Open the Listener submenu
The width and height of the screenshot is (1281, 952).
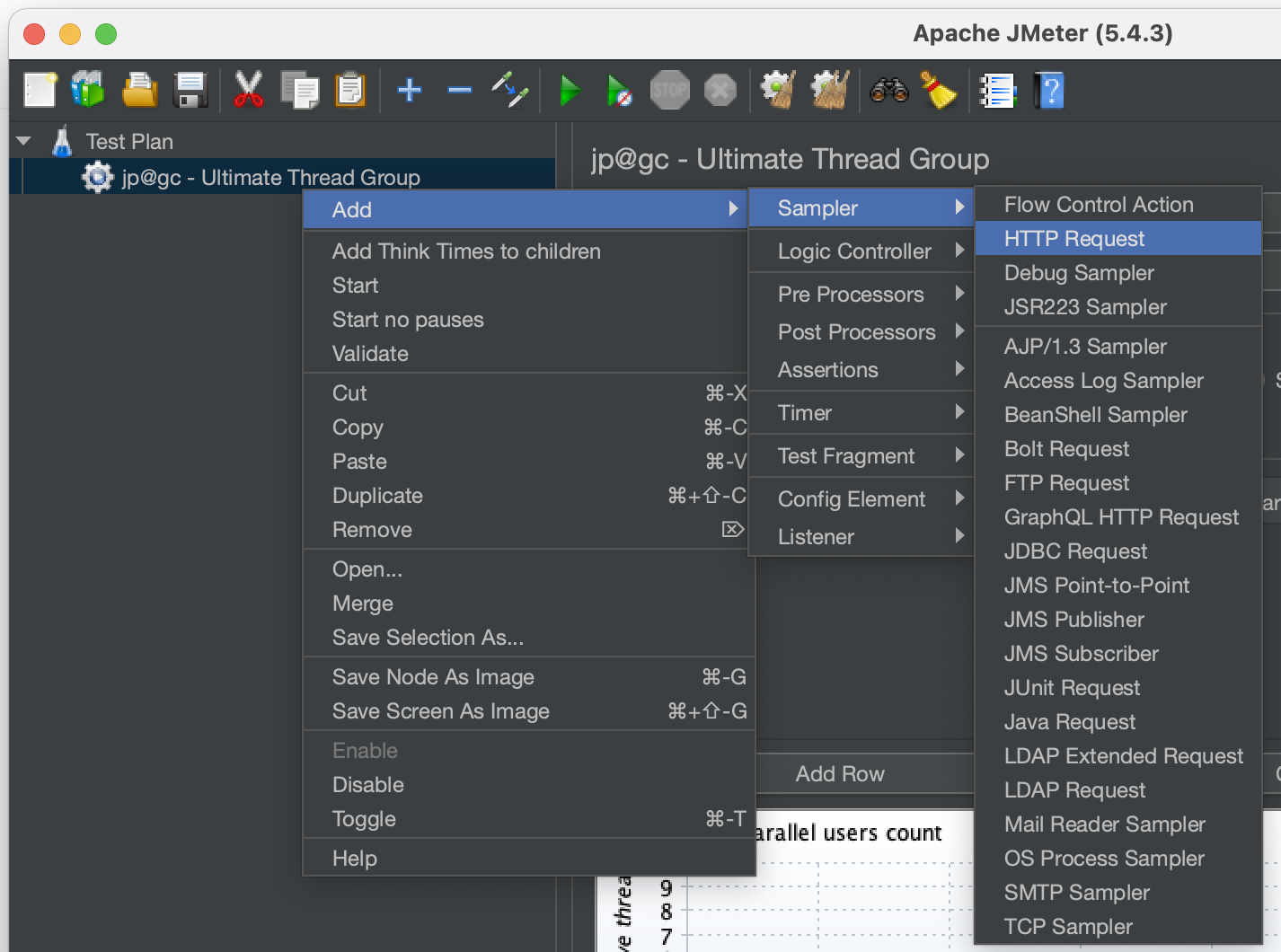[x=861, y=537]
